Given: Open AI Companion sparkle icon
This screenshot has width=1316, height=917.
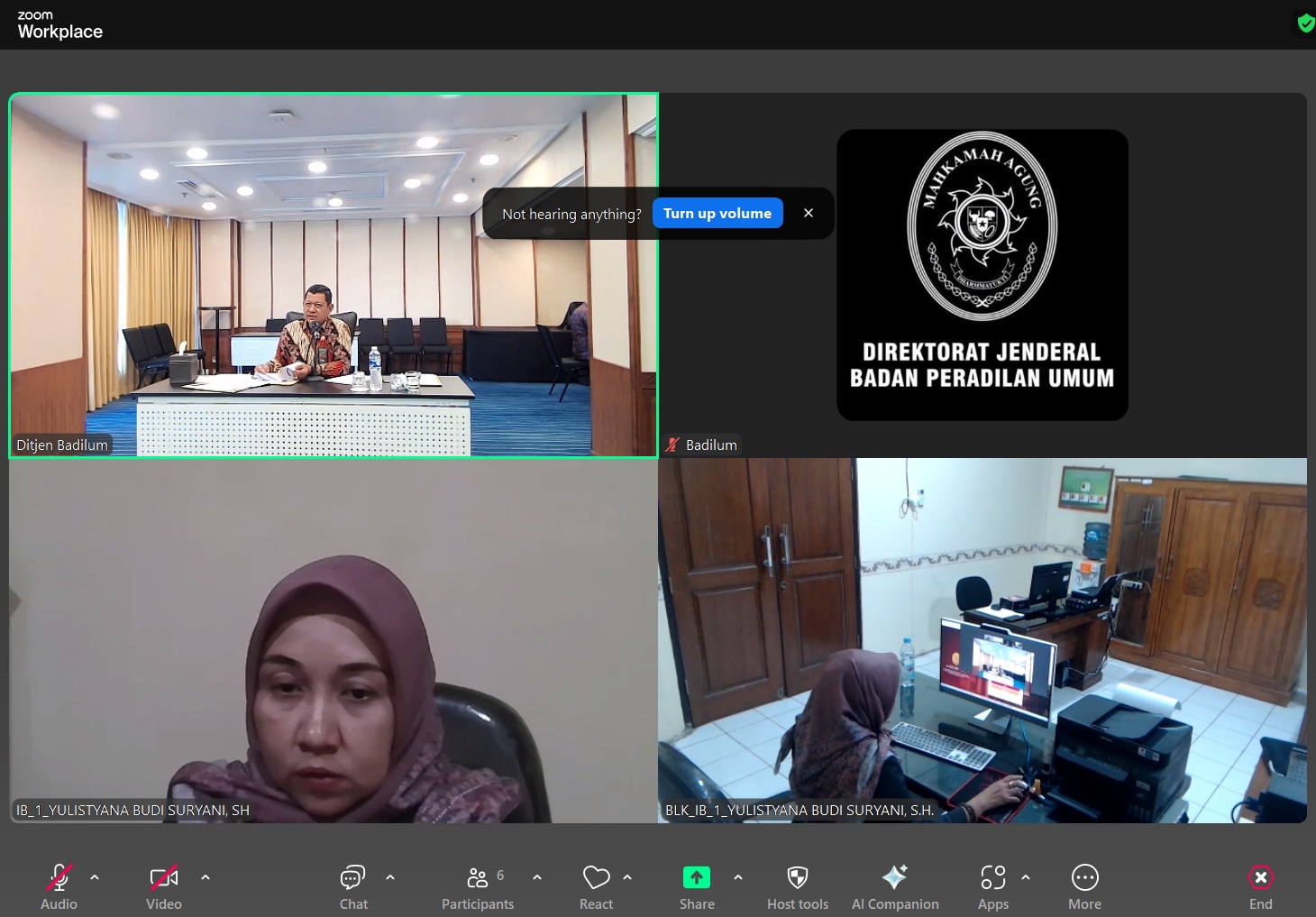Looking at the screenshot, I should [x=895, y=877].
